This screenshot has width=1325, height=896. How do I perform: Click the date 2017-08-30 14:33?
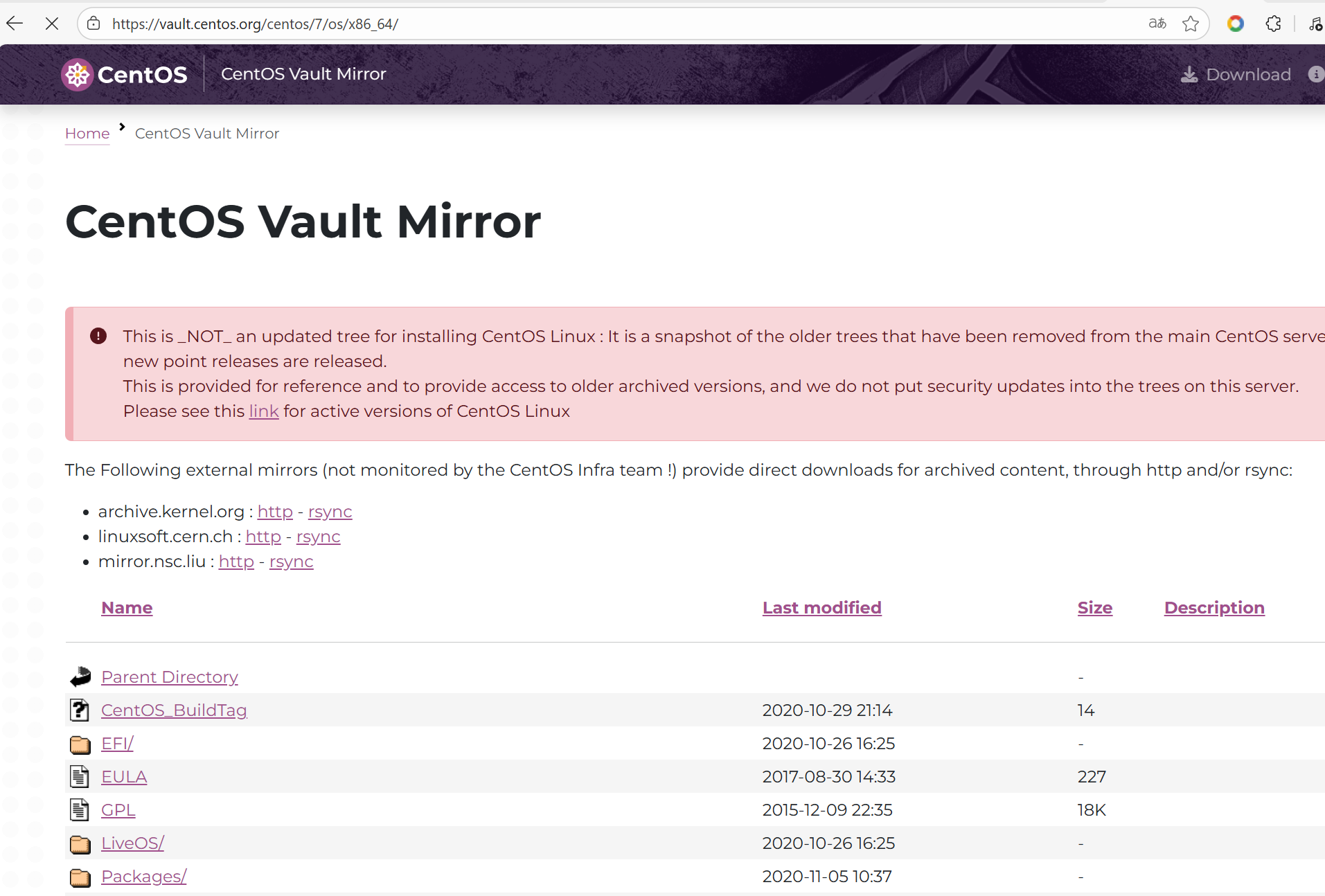(829, 776)
